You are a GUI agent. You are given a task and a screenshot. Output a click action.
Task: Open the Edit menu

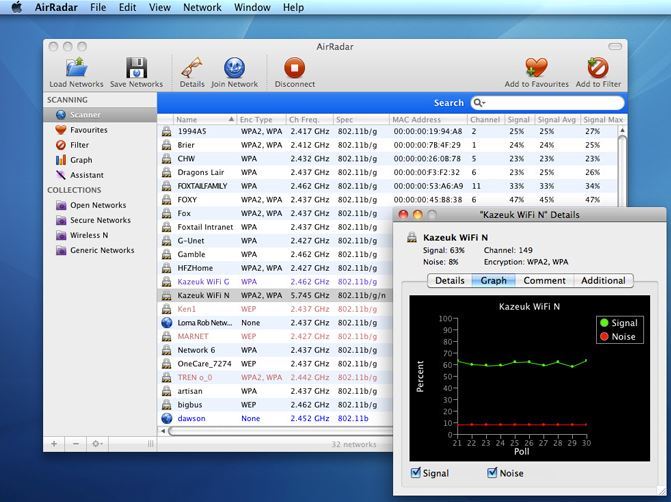point(128,7)
